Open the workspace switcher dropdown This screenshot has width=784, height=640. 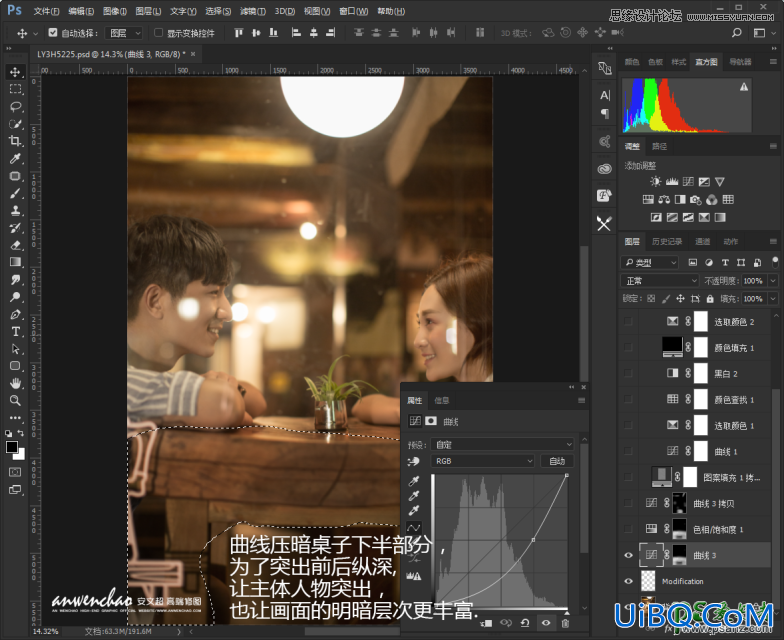(764, 33)
